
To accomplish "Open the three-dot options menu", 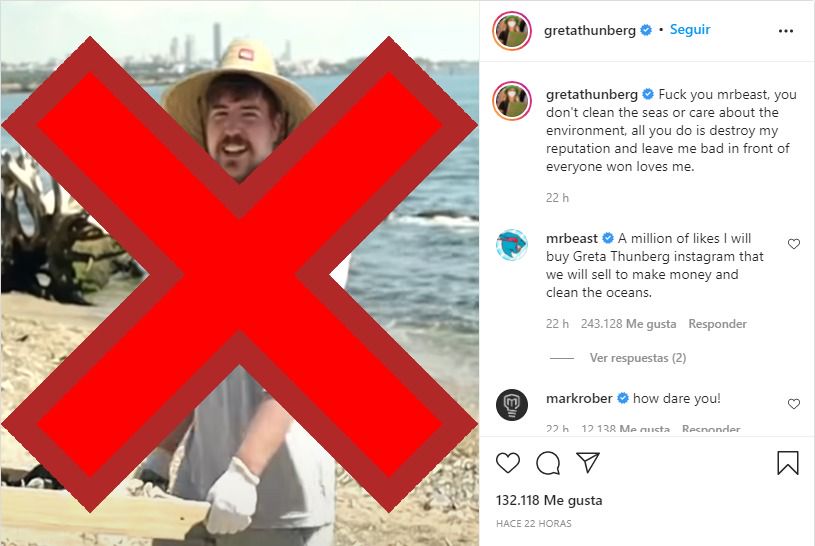I will tap(786, 31).
